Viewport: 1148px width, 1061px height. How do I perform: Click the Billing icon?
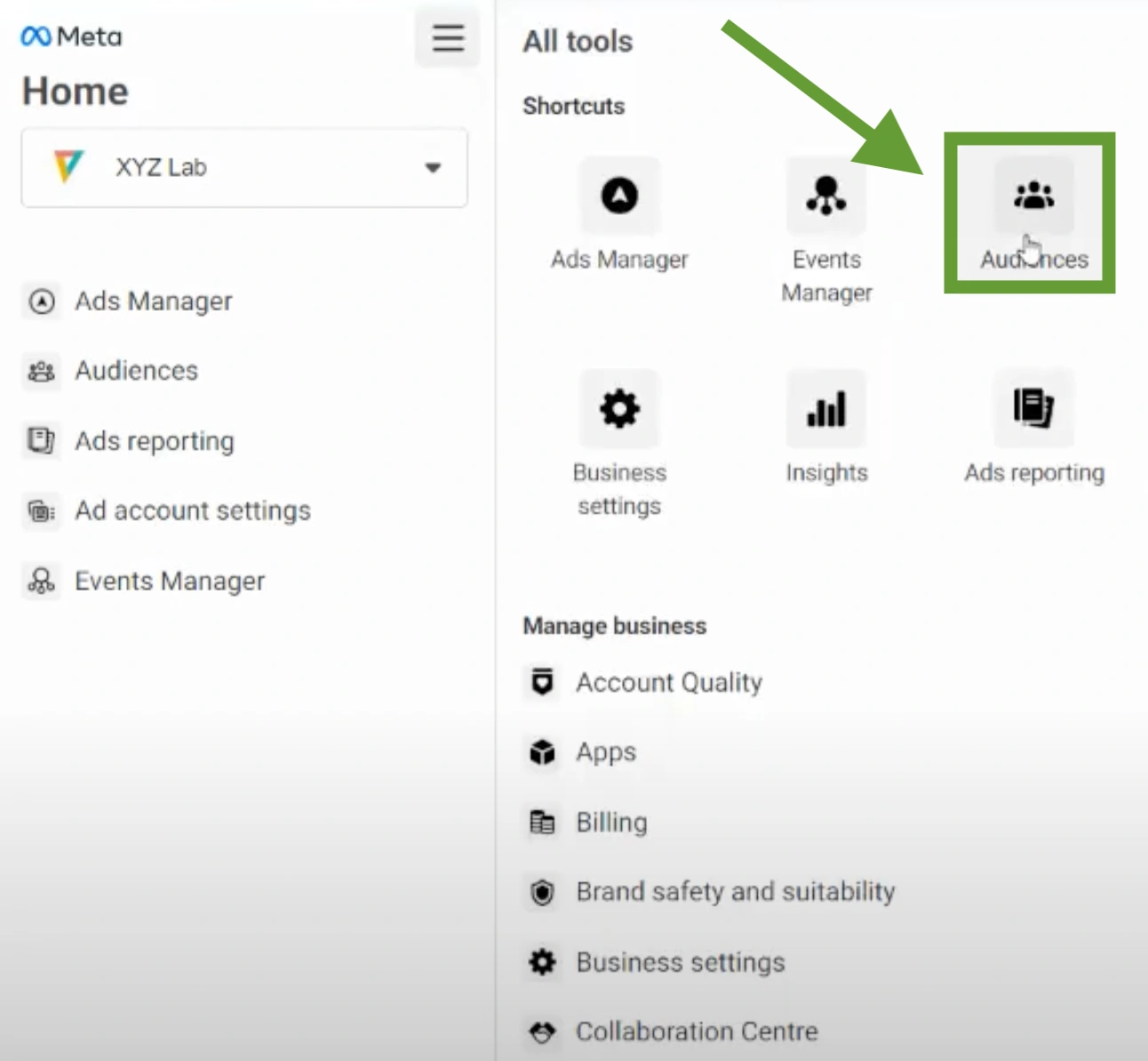coord(542,823)
